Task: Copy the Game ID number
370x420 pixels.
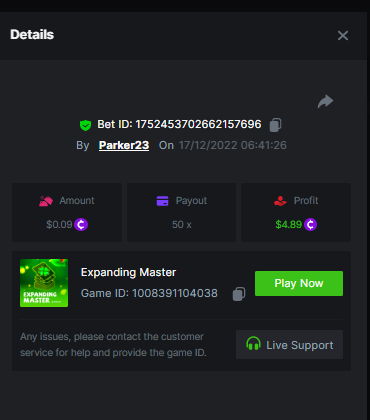Action: (239, 294)
